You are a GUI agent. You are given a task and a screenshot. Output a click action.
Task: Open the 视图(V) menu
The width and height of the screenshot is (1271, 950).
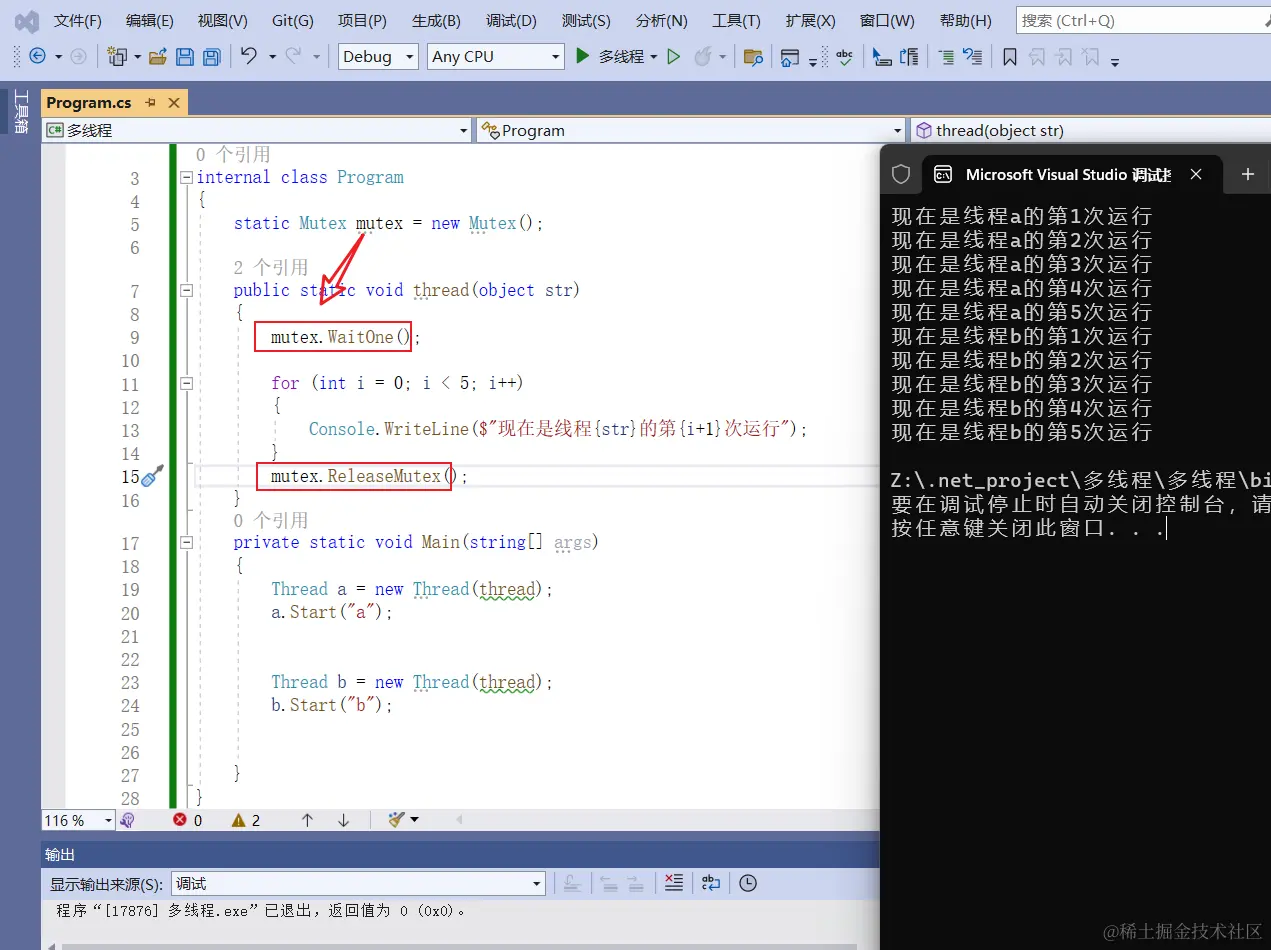point(222,21)
